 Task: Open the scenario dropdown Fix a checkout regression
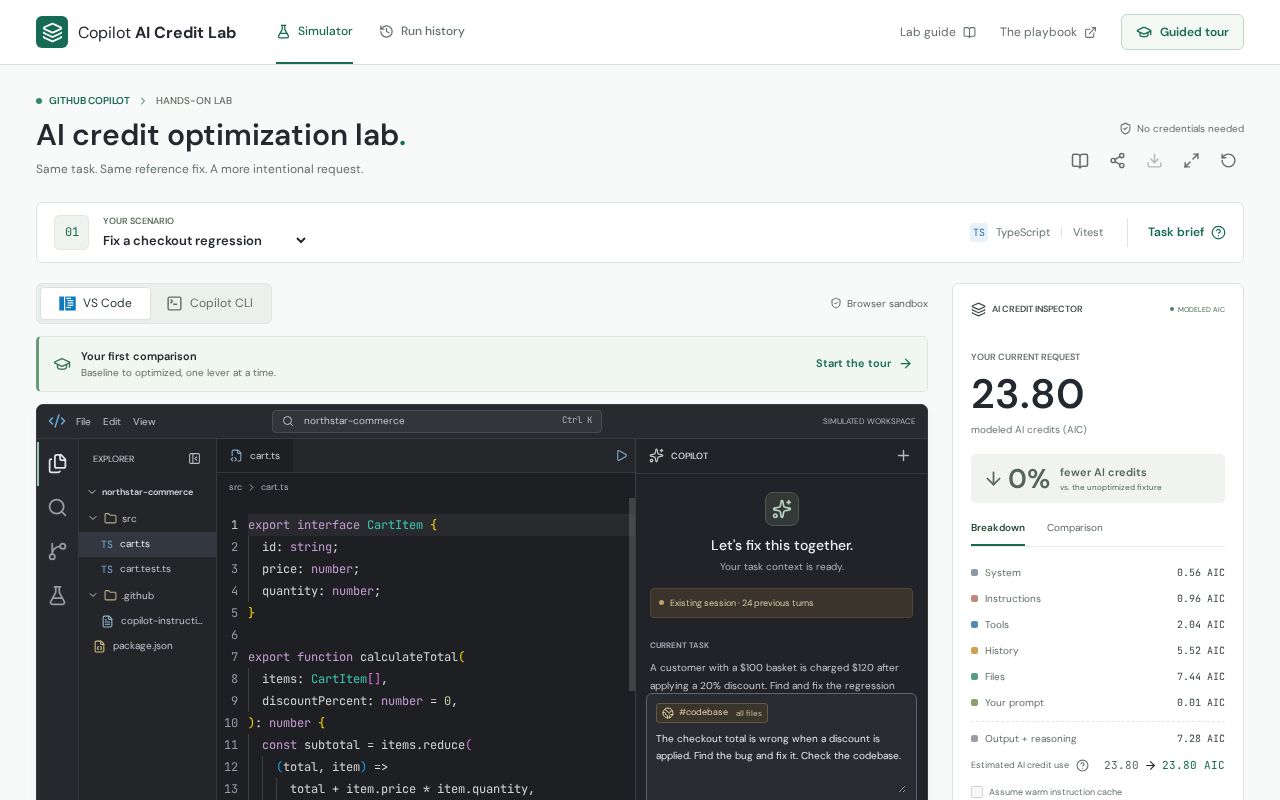205,241
